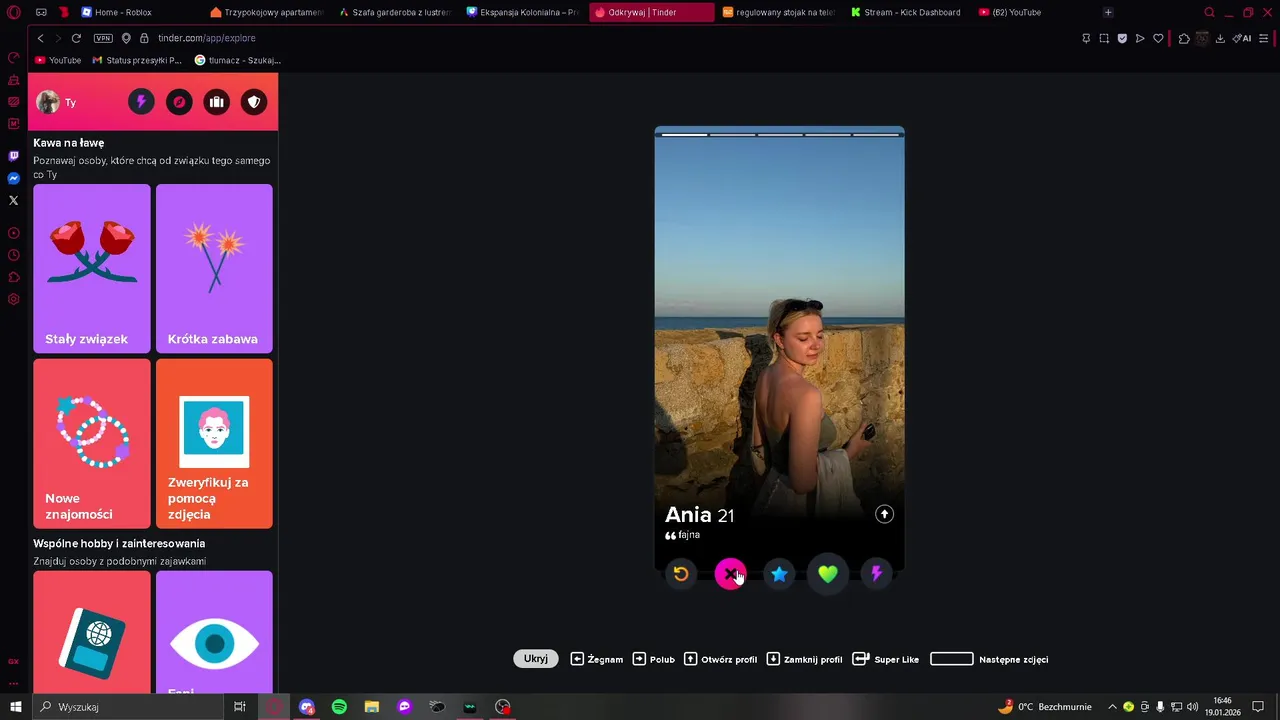Viewport: 1280px width, 720px height.
Task: Click the Ukryj shortcuts button
Action: click(536, 659)
